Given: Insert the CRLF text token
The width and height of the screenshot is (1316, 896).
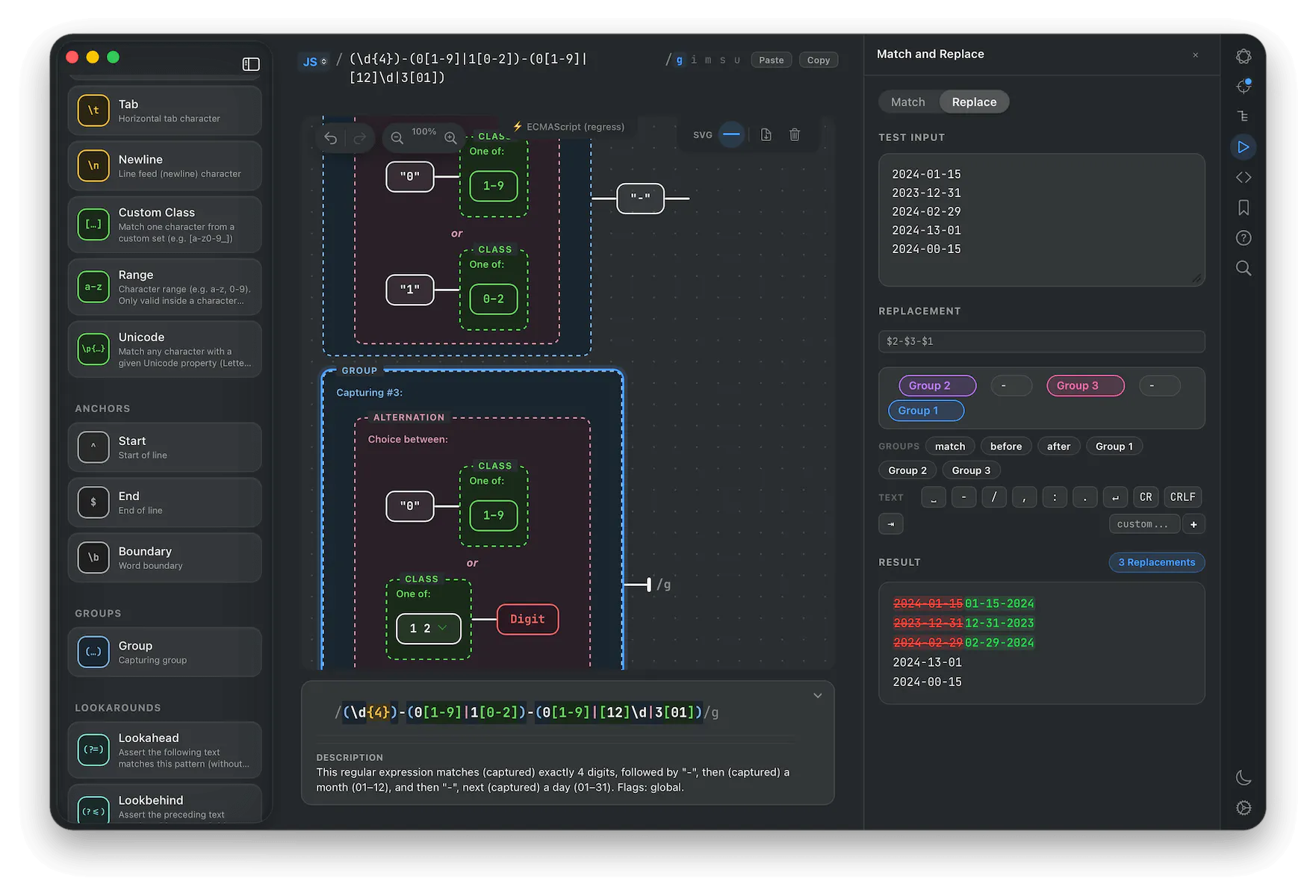Looking at the screenshot, I should point(1183,497).
